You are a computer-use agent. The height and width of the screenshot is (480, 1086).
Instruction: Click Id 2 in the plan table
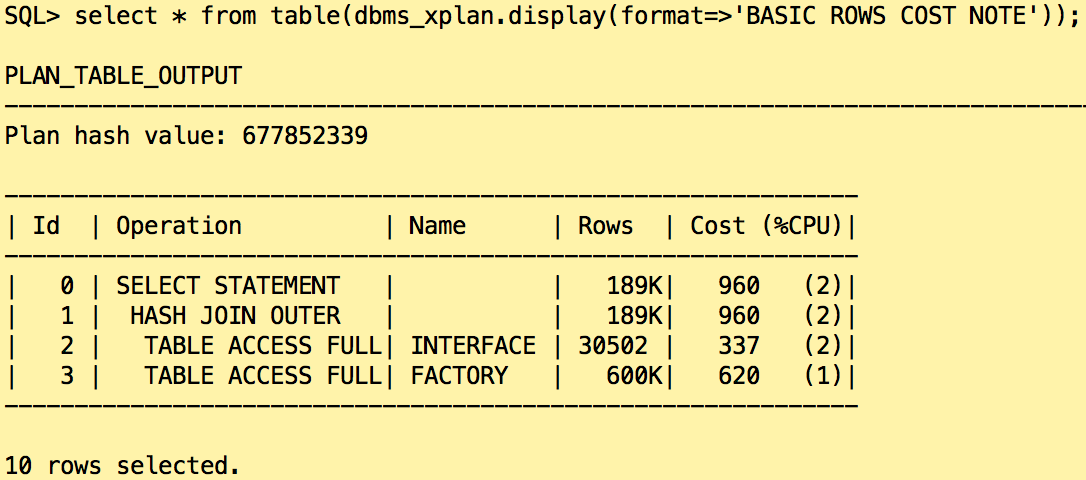click(x=67, y=346)
